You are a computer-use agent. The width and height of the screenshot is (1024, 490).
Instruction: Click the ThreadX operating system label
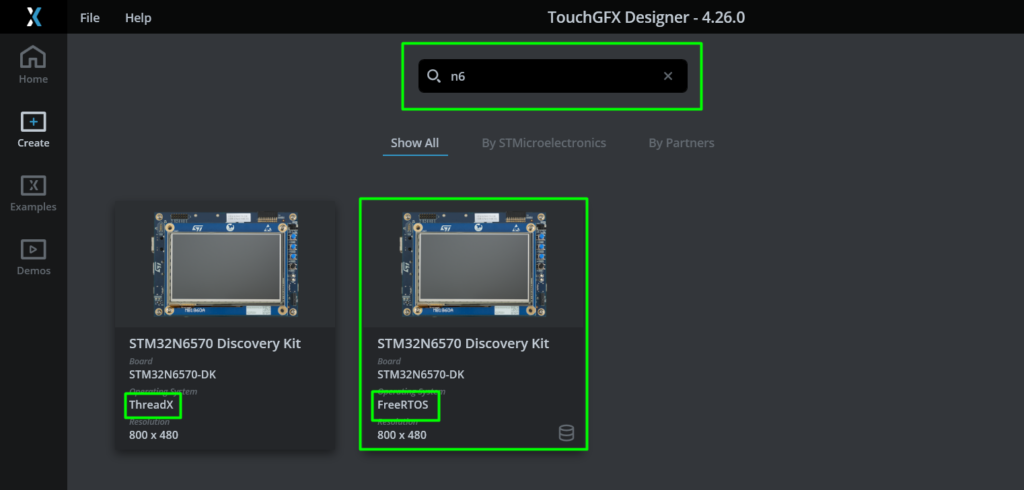coord(151,405)
